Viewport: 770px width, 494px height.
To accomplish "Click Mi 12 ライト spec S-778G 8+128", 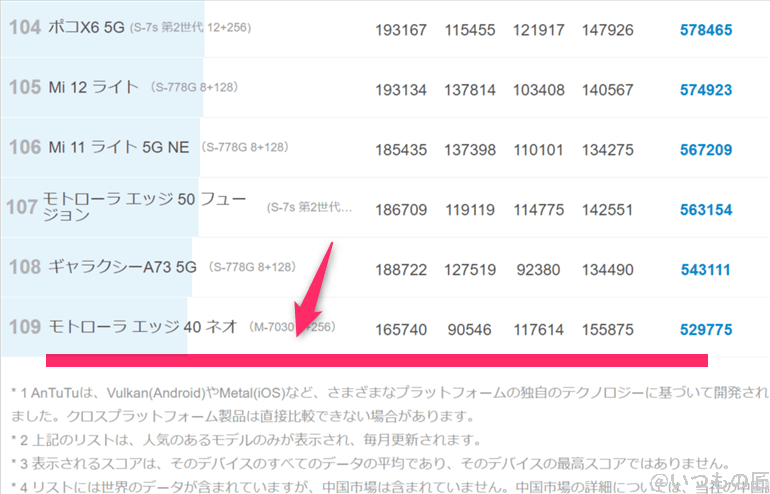I will tap(194, 87).
